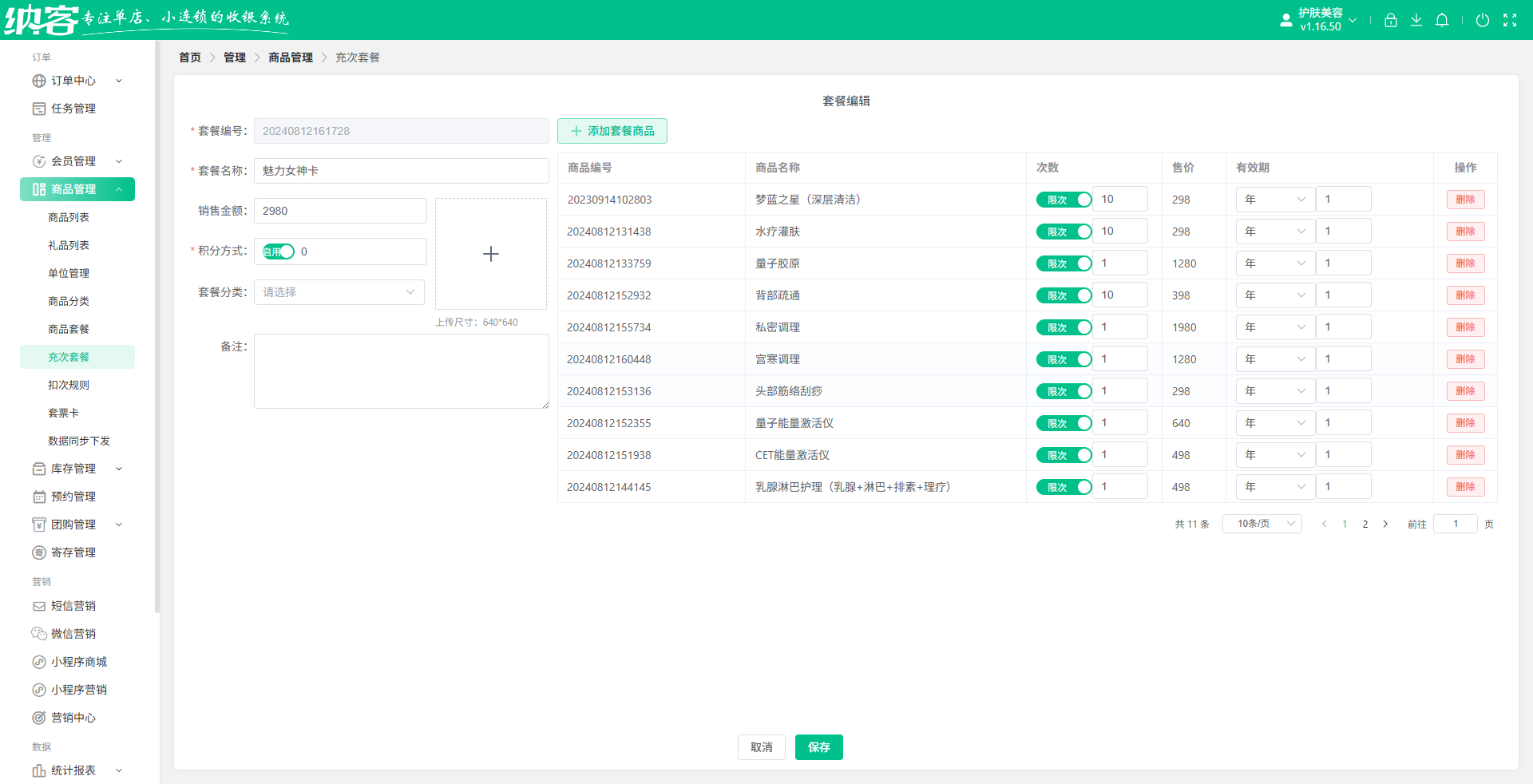Click the power logout icon
This screenshot has height=784, width=1533.
(1483, 20)
